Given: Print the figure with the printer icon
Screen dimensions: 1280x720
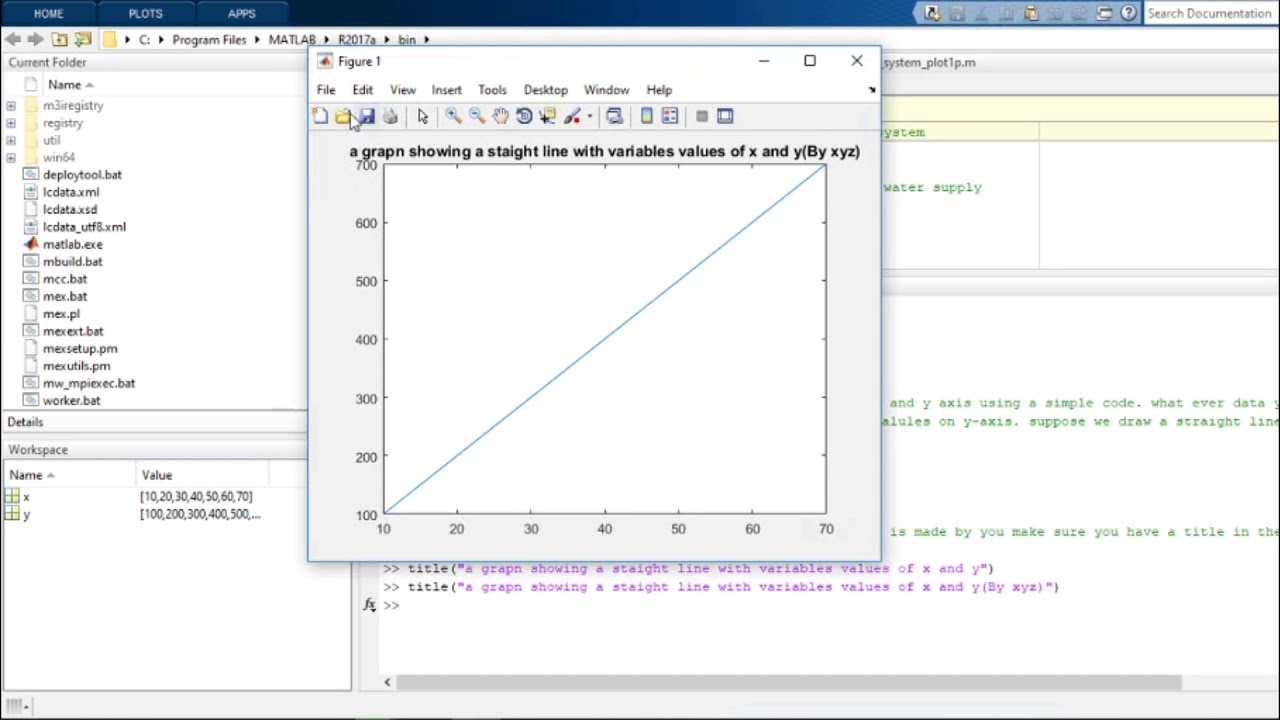Looking at the screenshot, I should 390,117.
